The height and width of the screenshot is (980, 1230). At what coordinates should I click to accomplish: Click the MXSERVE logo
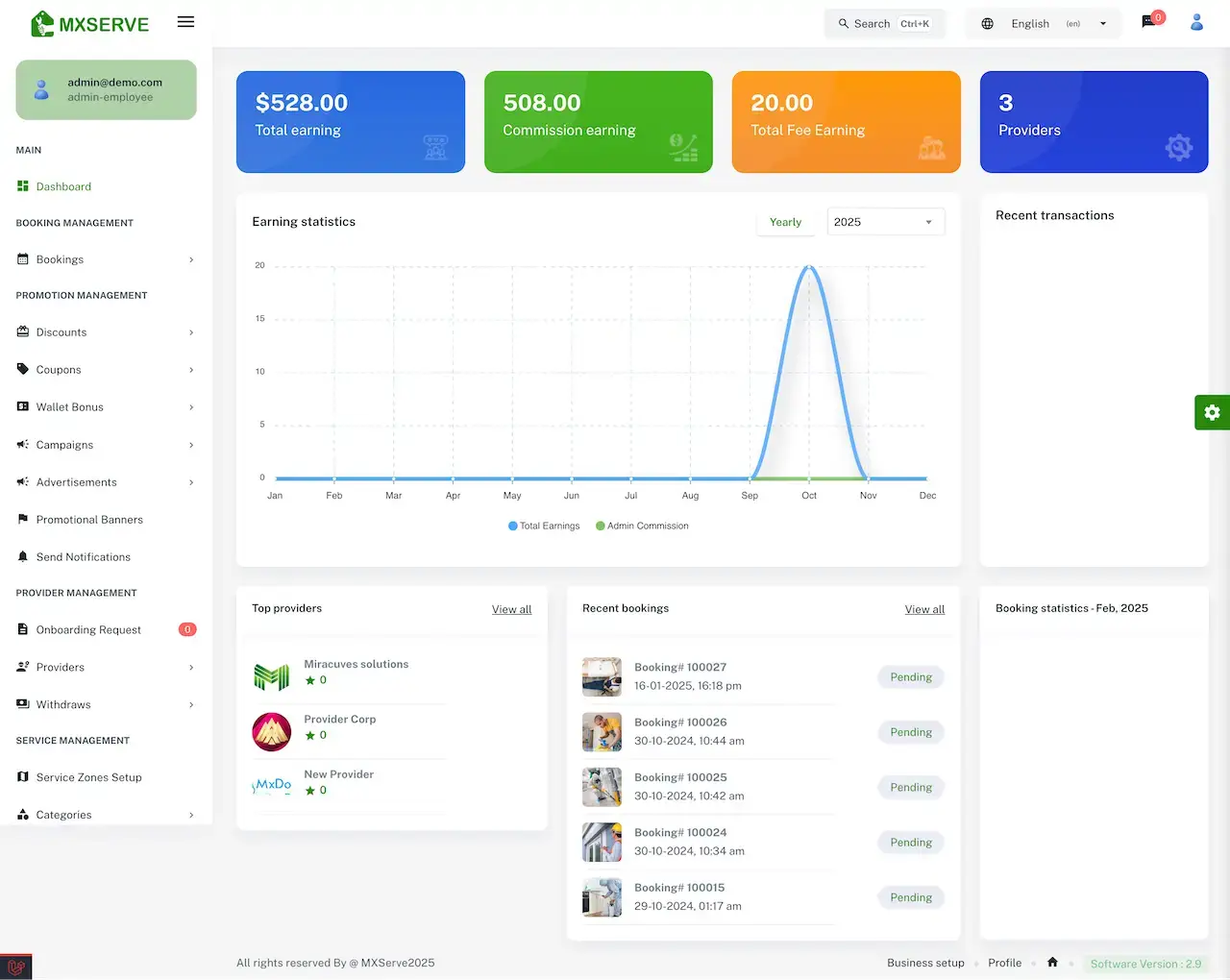[90, 24]
